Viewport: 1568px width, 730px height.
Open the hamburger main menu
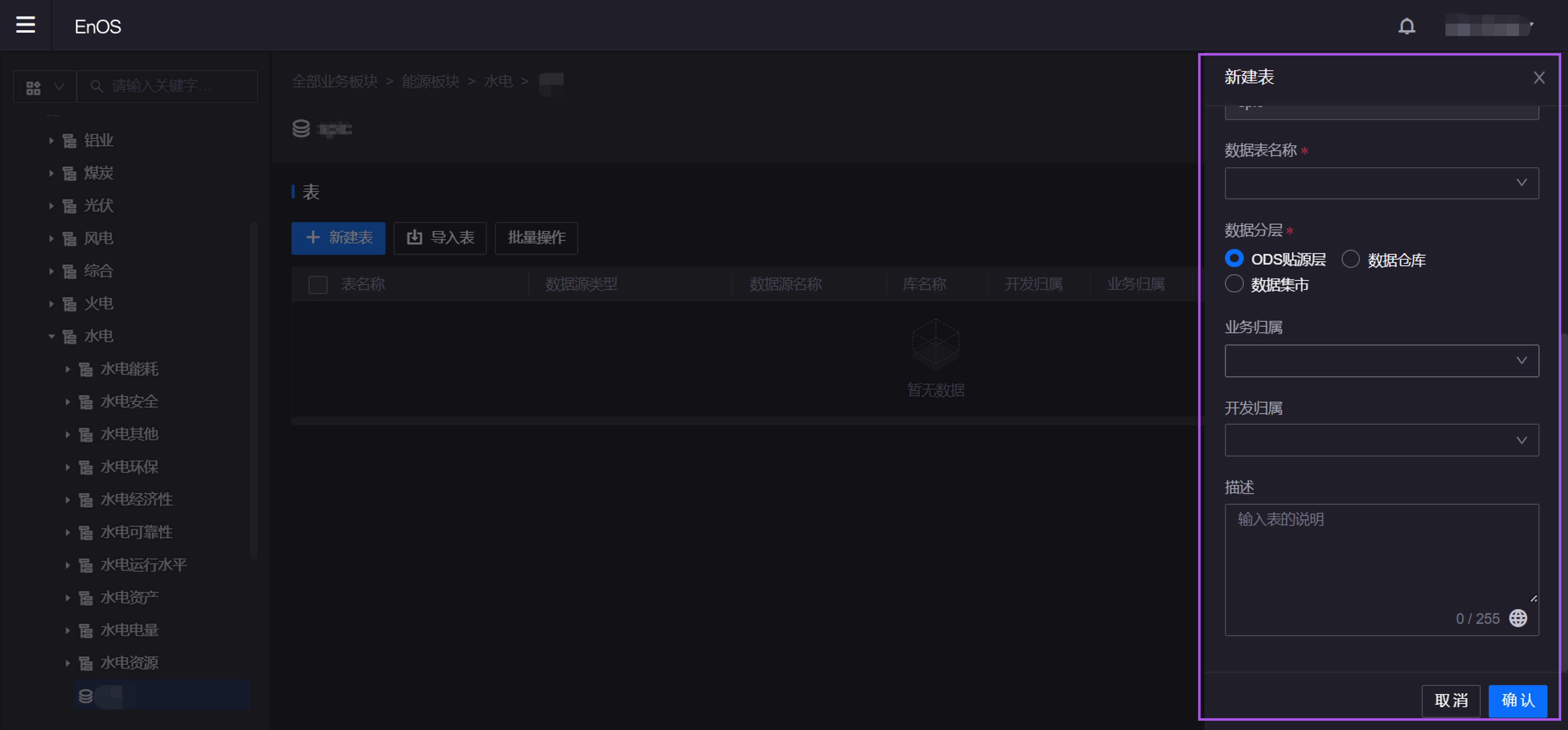point(25,25)
